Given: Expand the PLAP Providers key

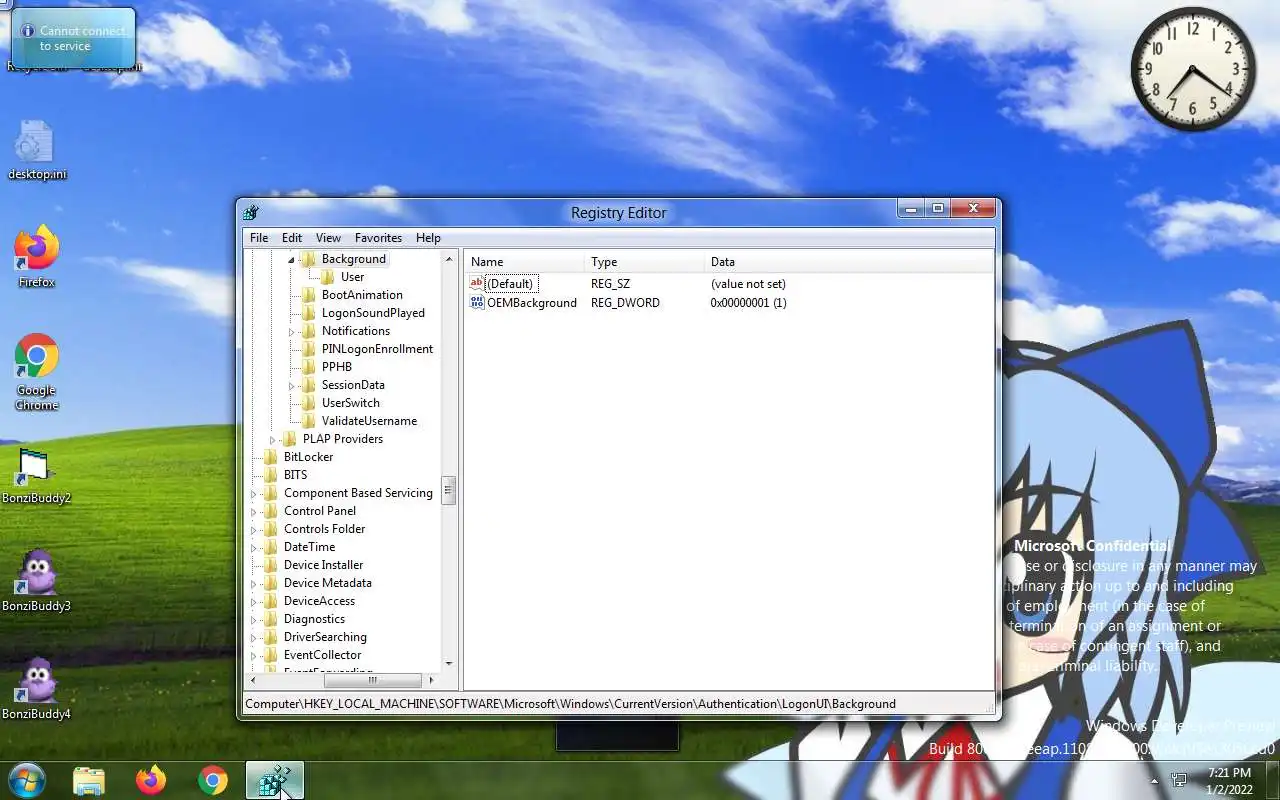Looking at the screenshot, I should [273, 439].
